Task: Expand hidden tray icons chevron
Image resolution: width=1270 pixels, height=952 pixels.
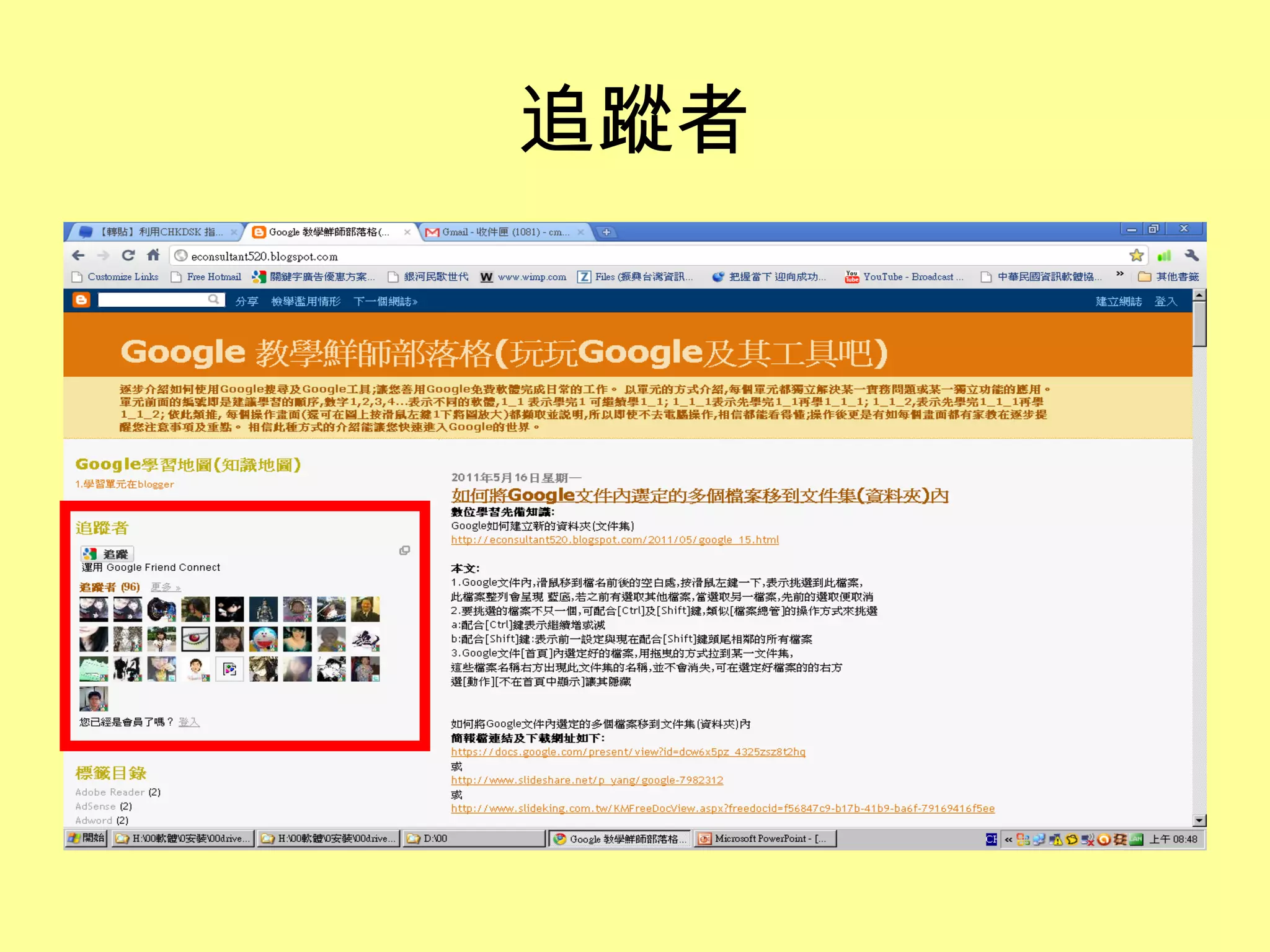Action: coord(1008,839)
